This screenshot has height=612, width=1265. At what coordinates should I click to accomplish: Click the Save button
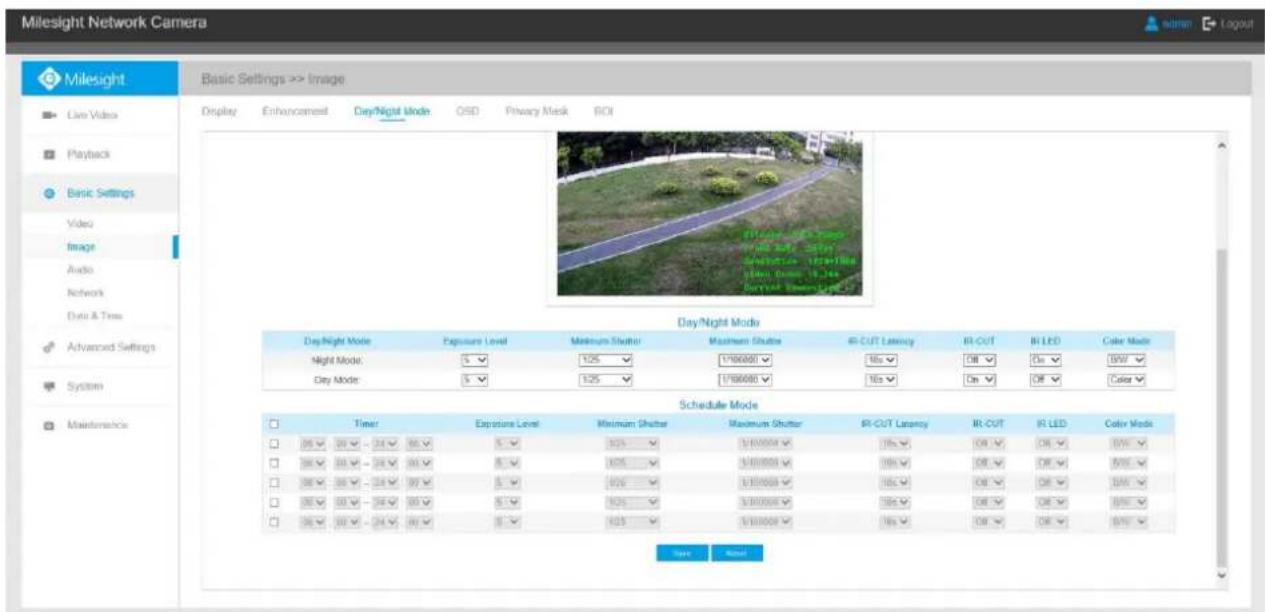[682, 552]
